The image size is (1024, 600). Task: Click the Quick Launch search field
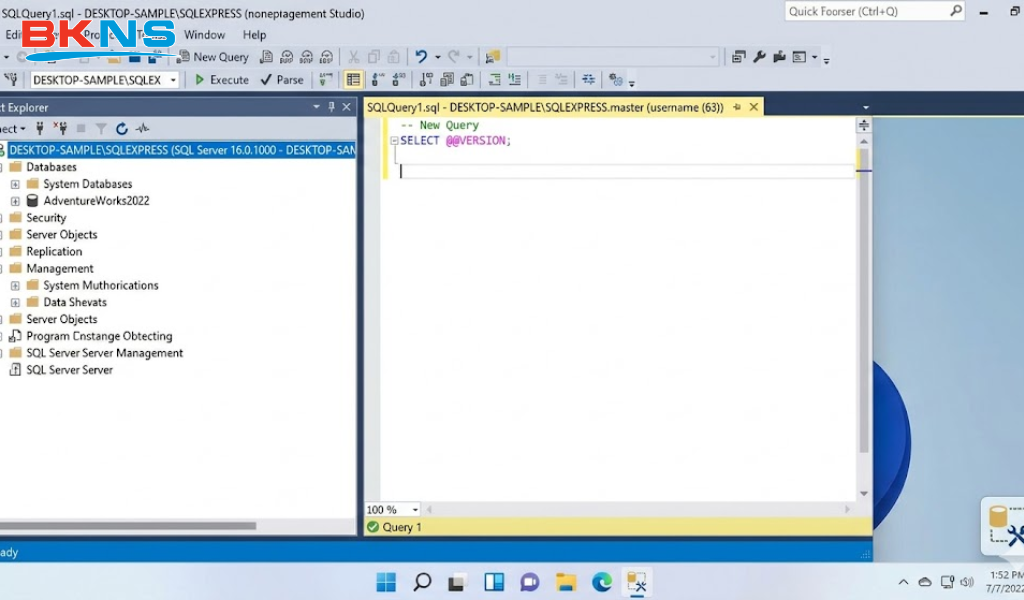click(x=874, y=11)
